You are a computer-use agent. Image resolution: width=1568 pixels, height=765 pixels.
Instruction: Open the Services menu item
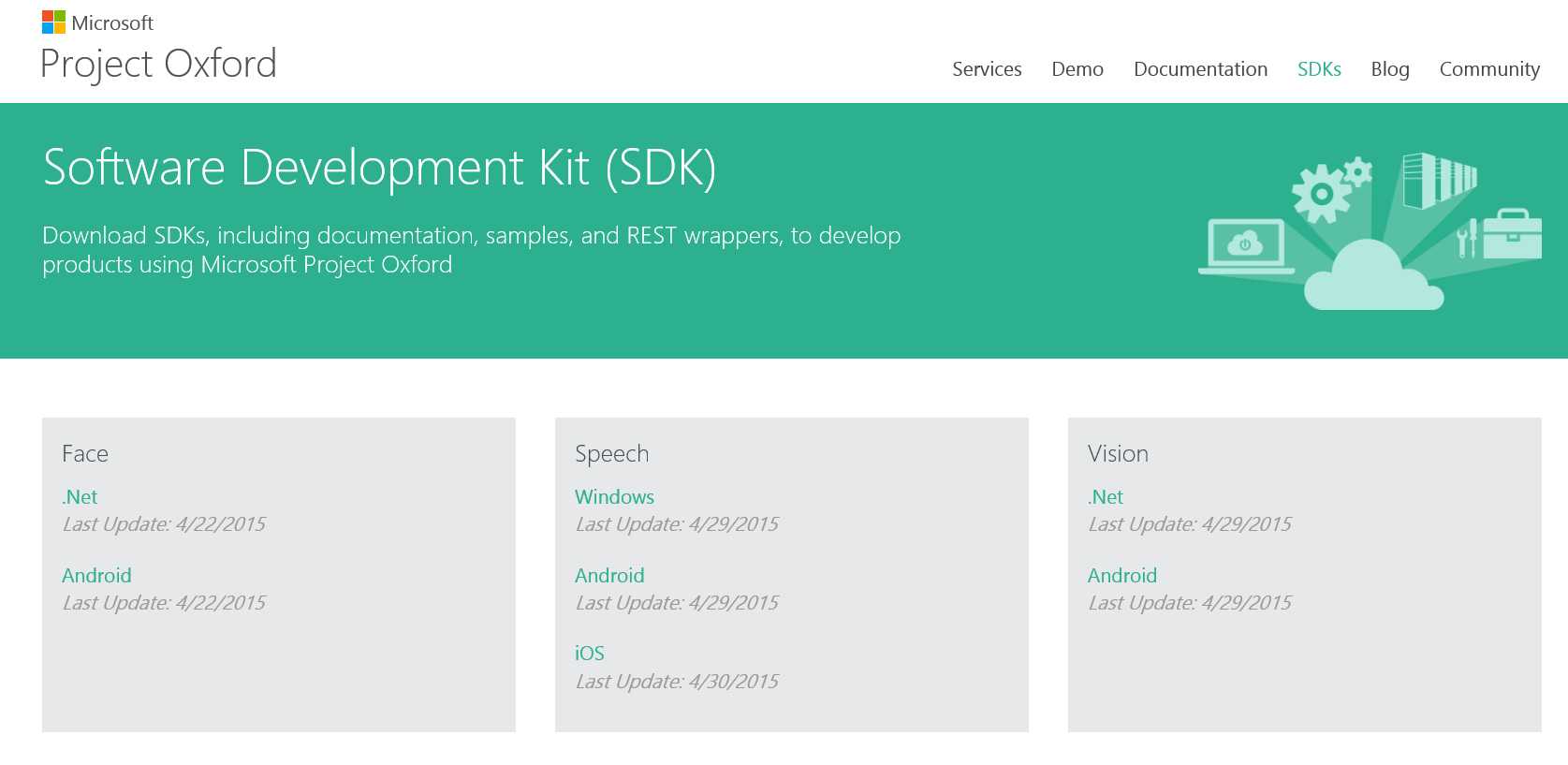(987, 69)
